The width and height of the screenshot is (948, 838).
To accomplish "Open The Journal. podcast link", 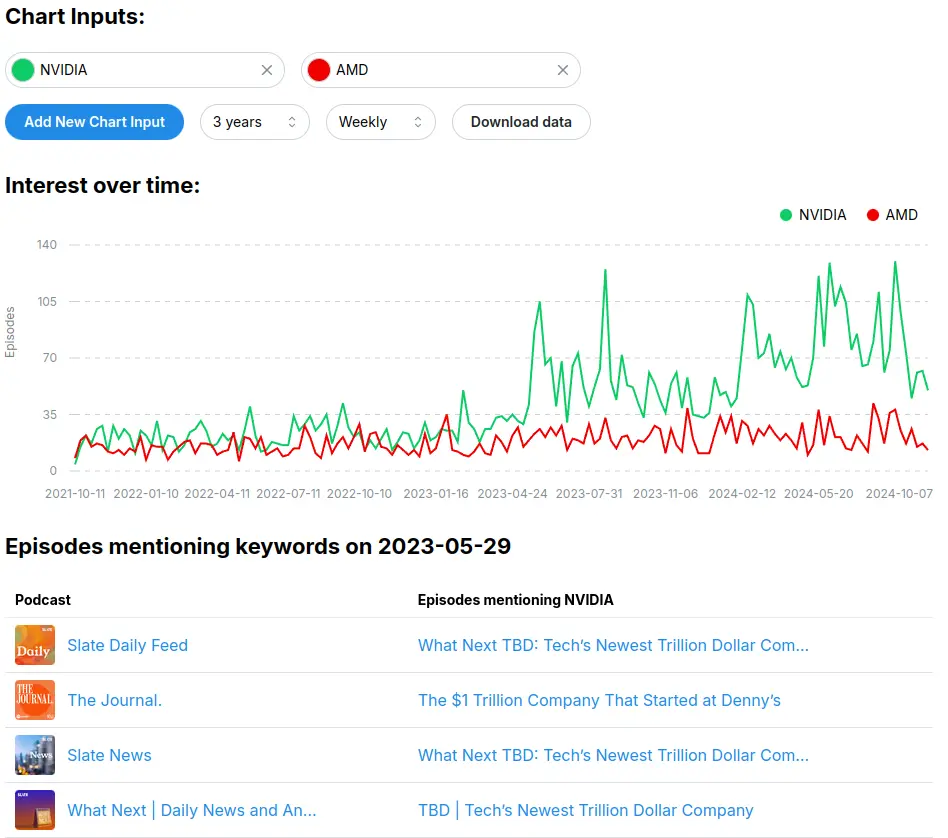I will click(114, 700).
